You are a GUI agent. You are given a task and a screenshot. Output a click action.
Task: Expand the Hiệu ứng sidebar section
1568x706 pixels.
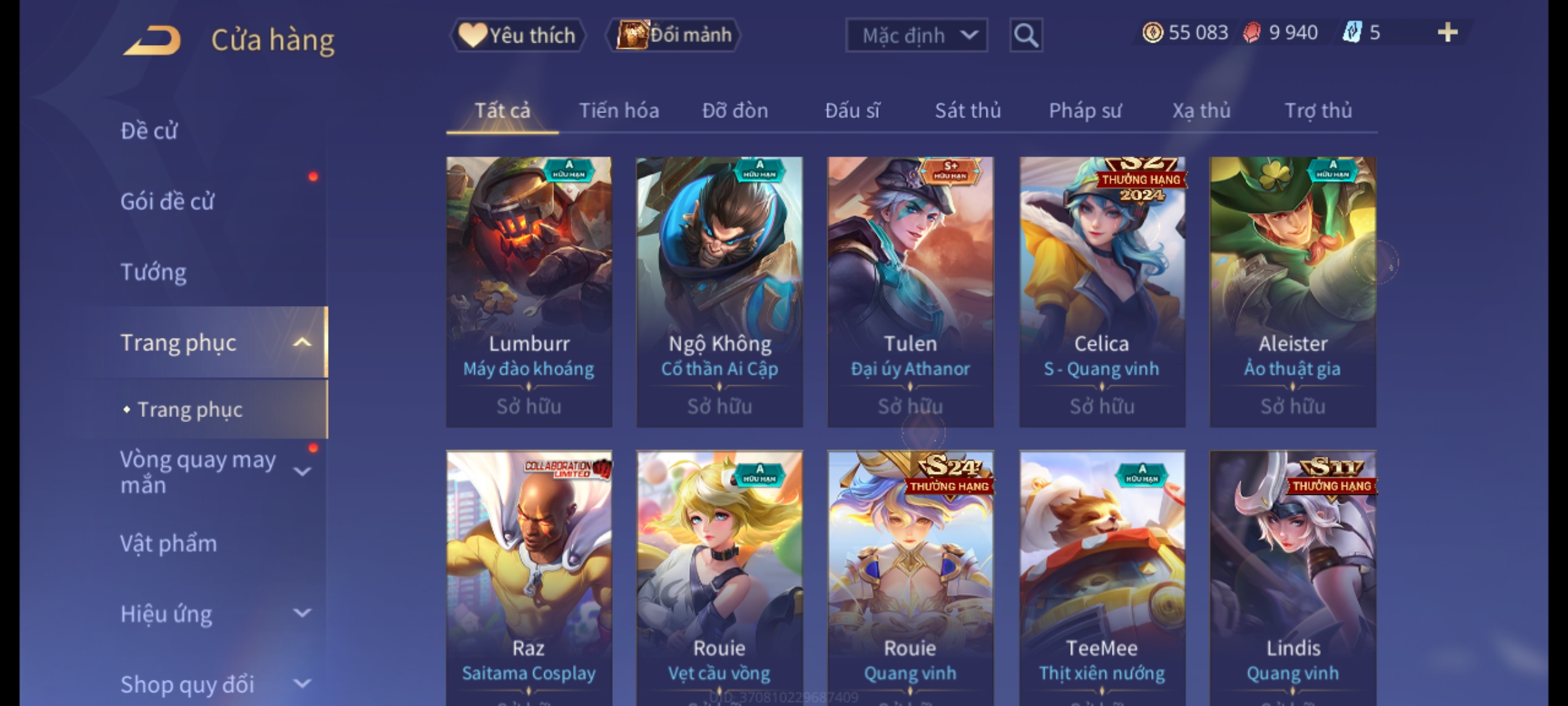click(302, 613)
